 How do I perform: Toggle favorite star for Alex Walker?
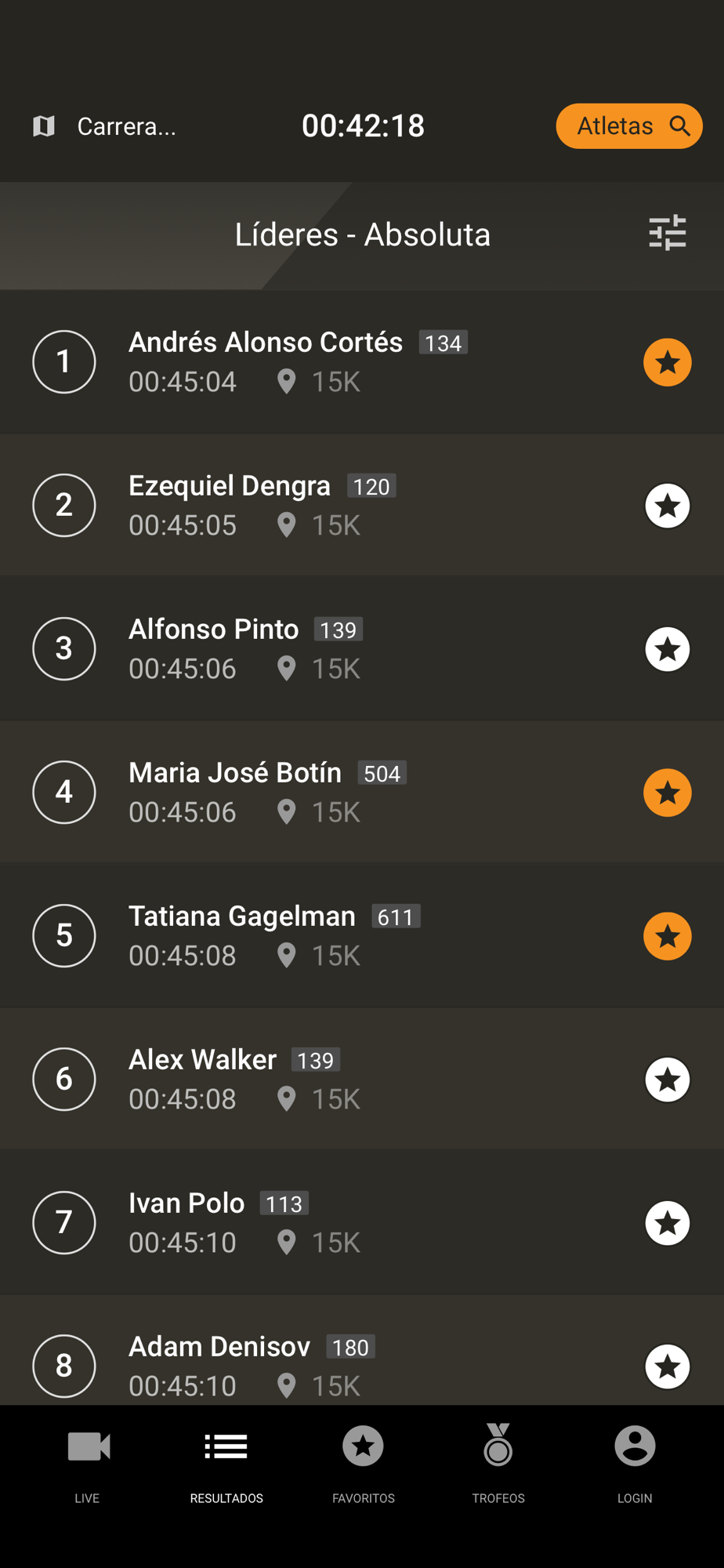point(668,1080)
